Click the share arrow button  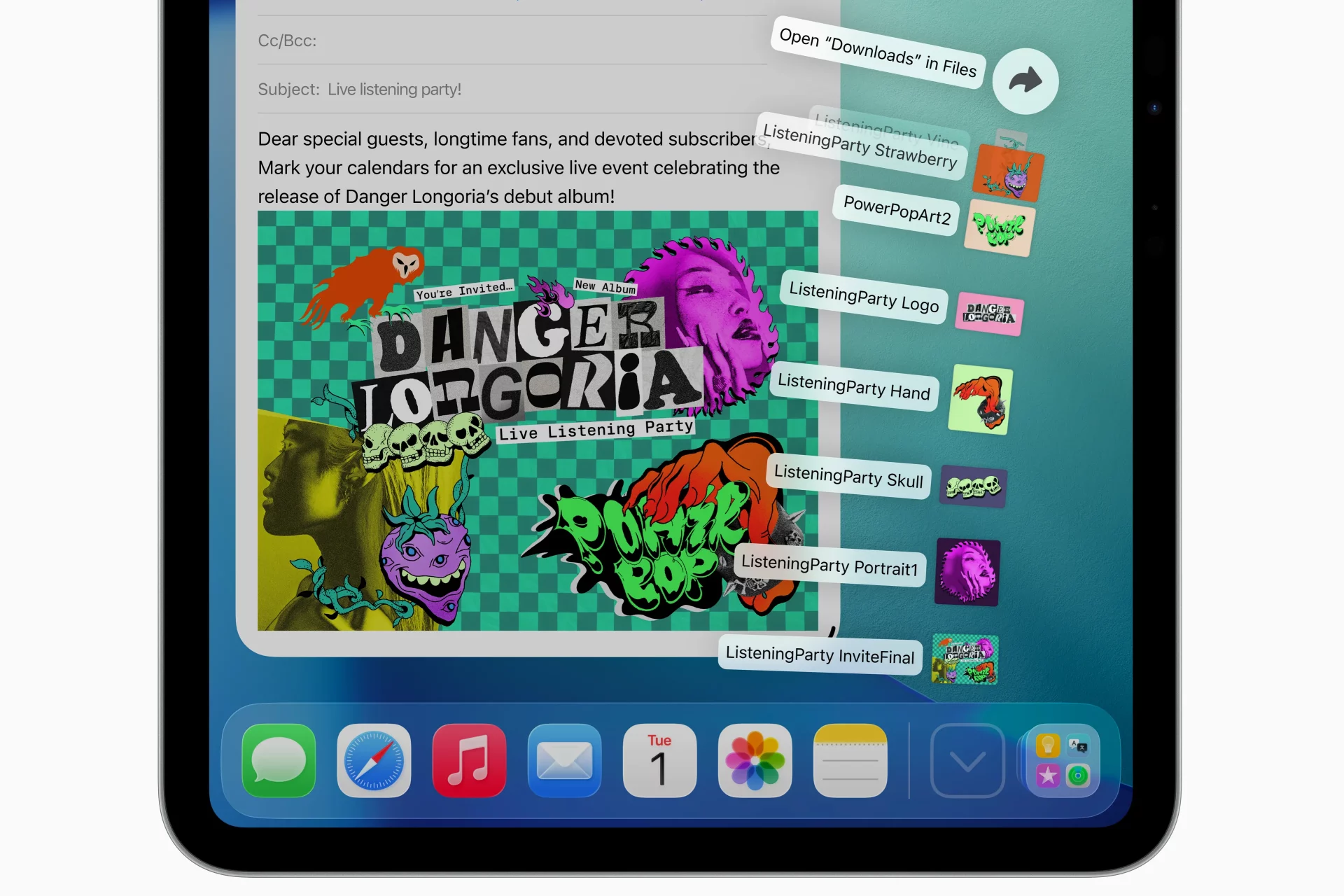click(1025, 81)
